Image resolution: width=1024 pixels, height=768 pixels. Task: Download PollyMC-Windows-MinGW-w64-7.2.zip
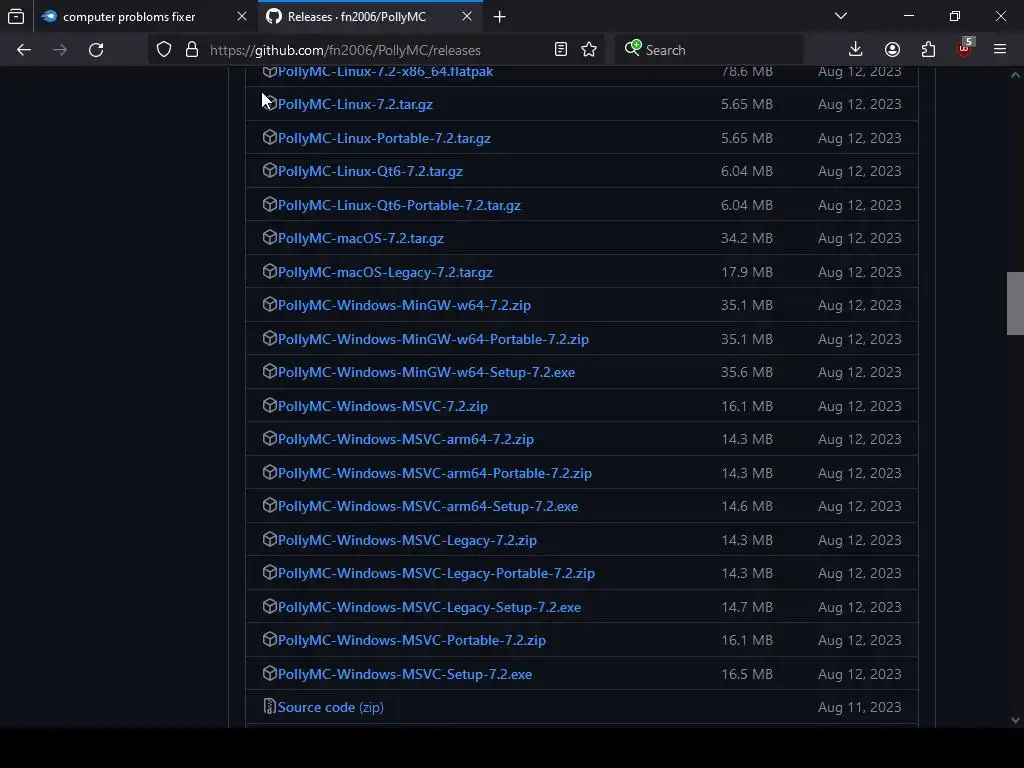coord(404,305)
